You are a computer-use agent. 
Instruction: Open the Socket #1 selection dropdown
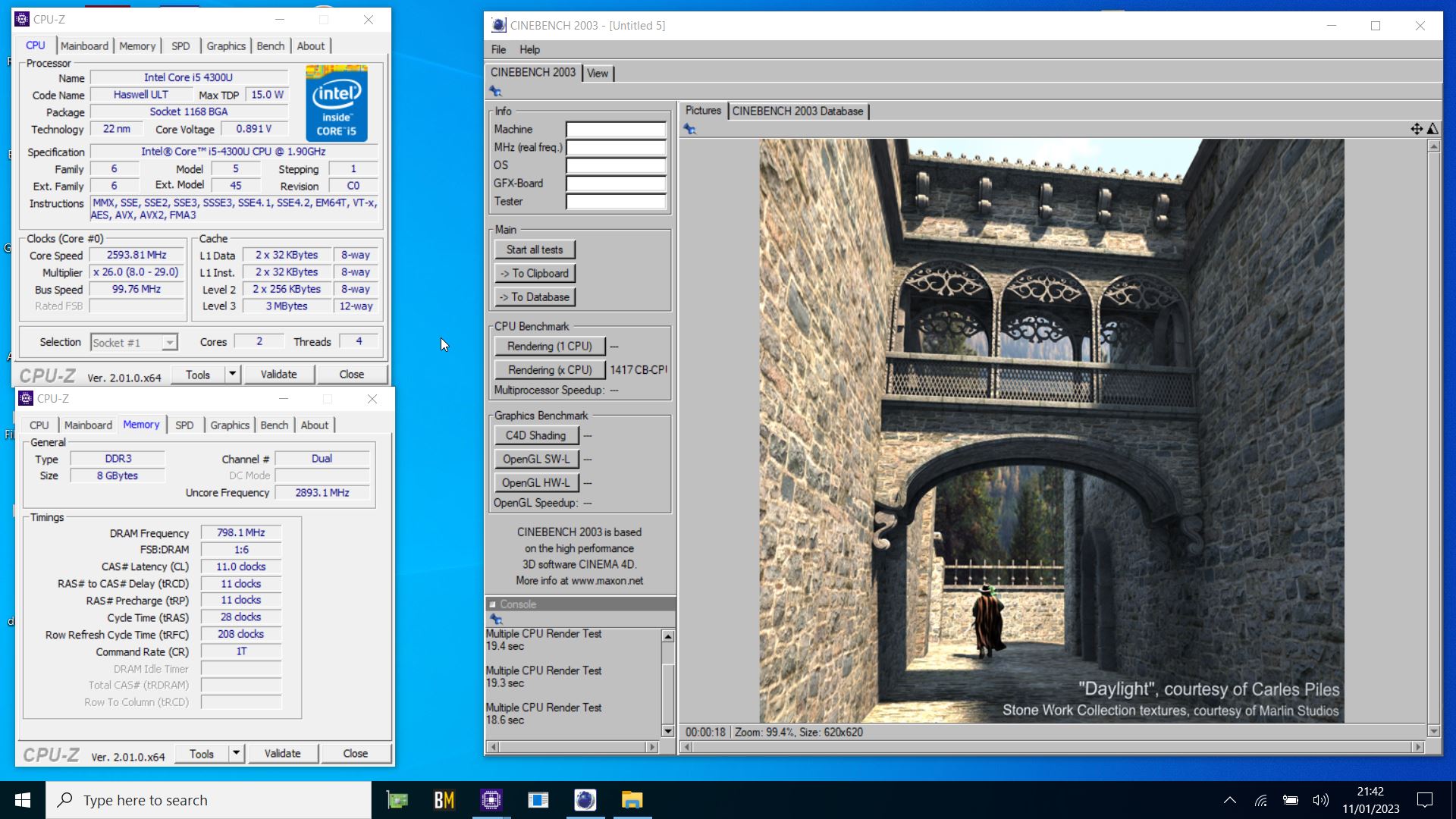[134, 343]
